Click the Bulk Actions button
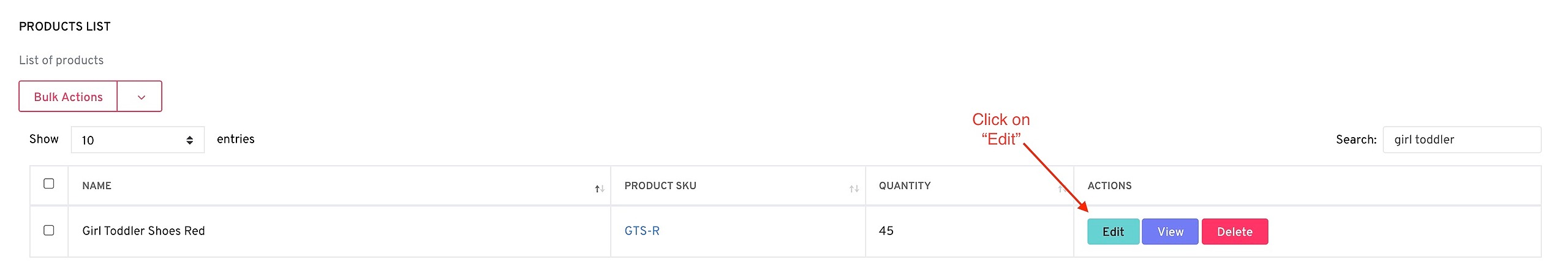1568x262 pixels. click(x=68, y=97)
